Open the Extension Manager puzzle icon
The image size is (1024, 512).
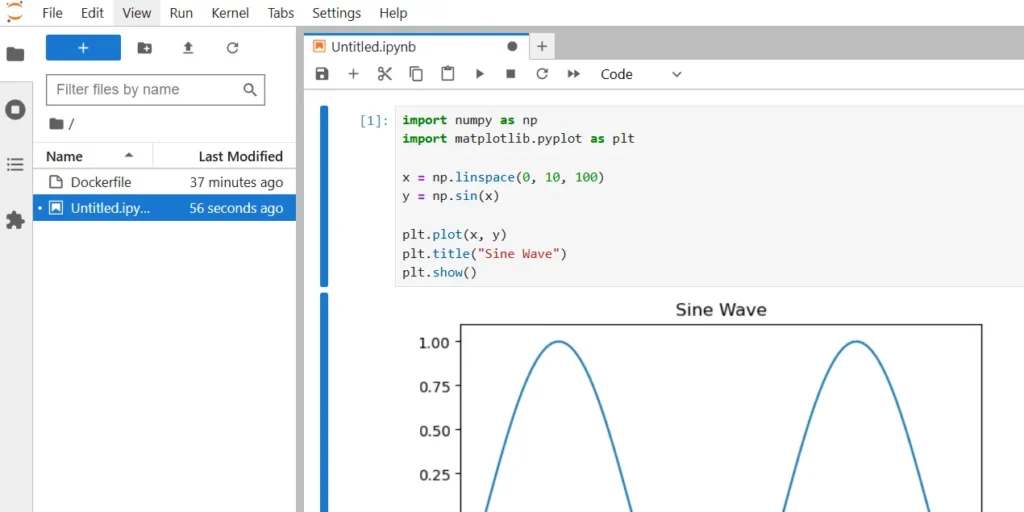[15, 220]
